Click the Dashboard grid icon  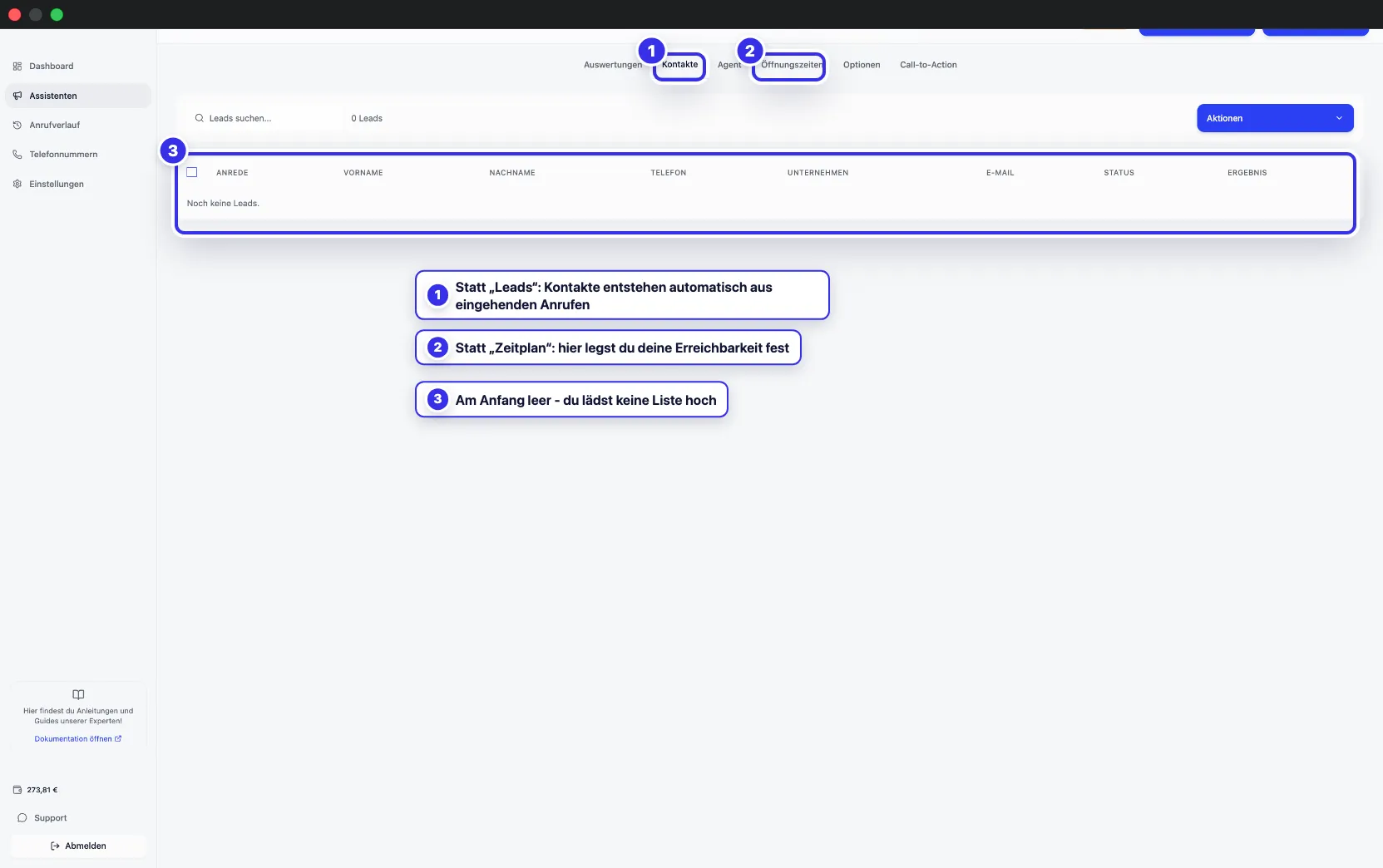coord(17,67)
